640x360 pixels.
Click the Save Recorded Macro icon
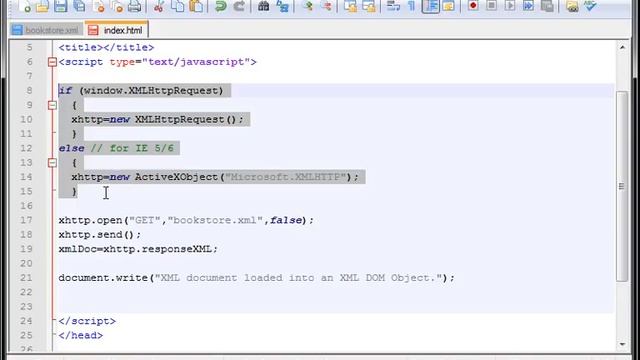[x=547, y=6]
